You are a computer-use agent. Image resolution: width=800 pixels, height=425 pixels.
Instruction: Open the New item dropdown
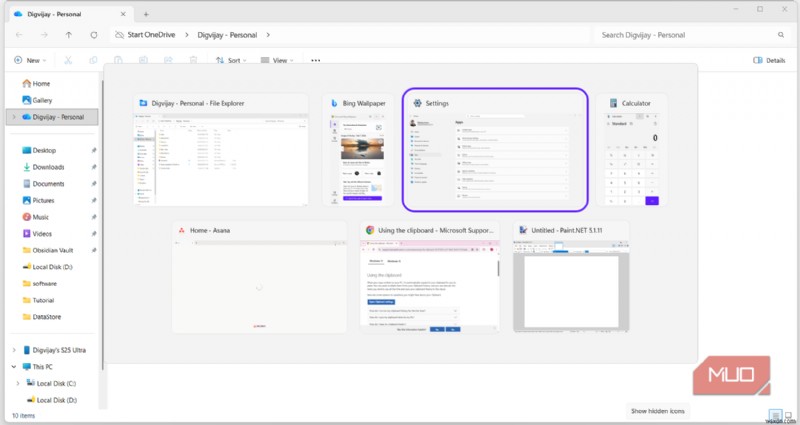pyautogui.click(x=30, y=60)
